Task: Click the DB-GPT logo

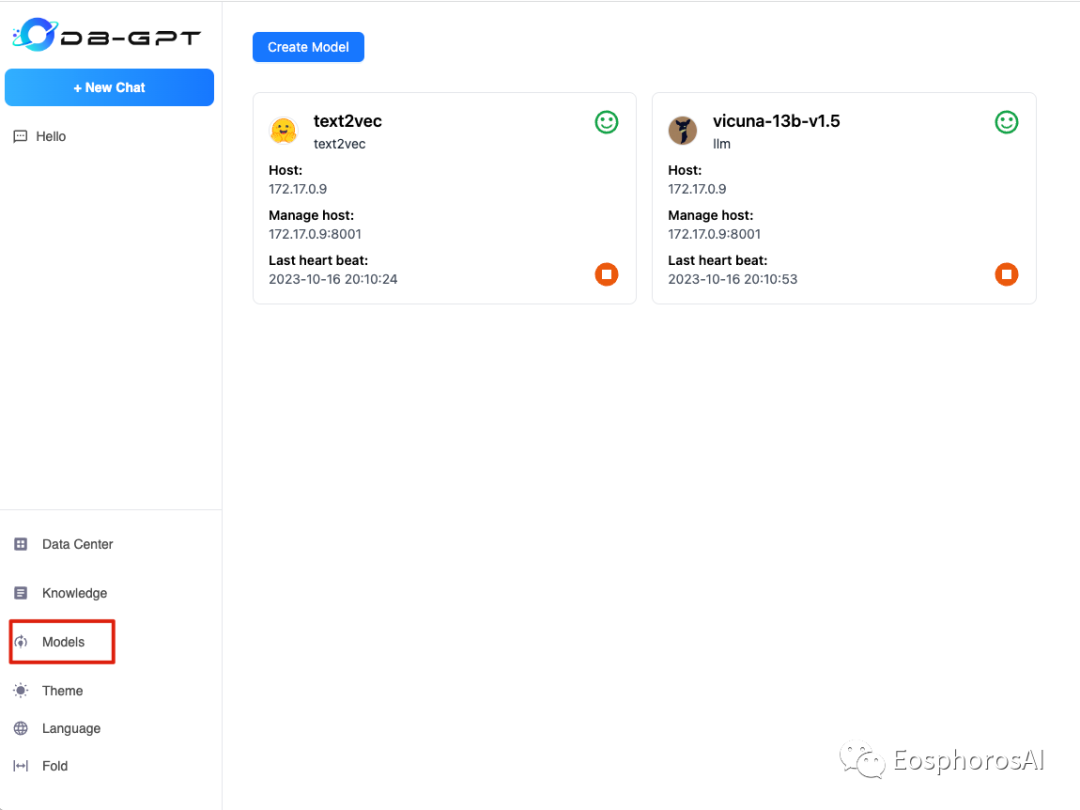Action: [107, 34]
